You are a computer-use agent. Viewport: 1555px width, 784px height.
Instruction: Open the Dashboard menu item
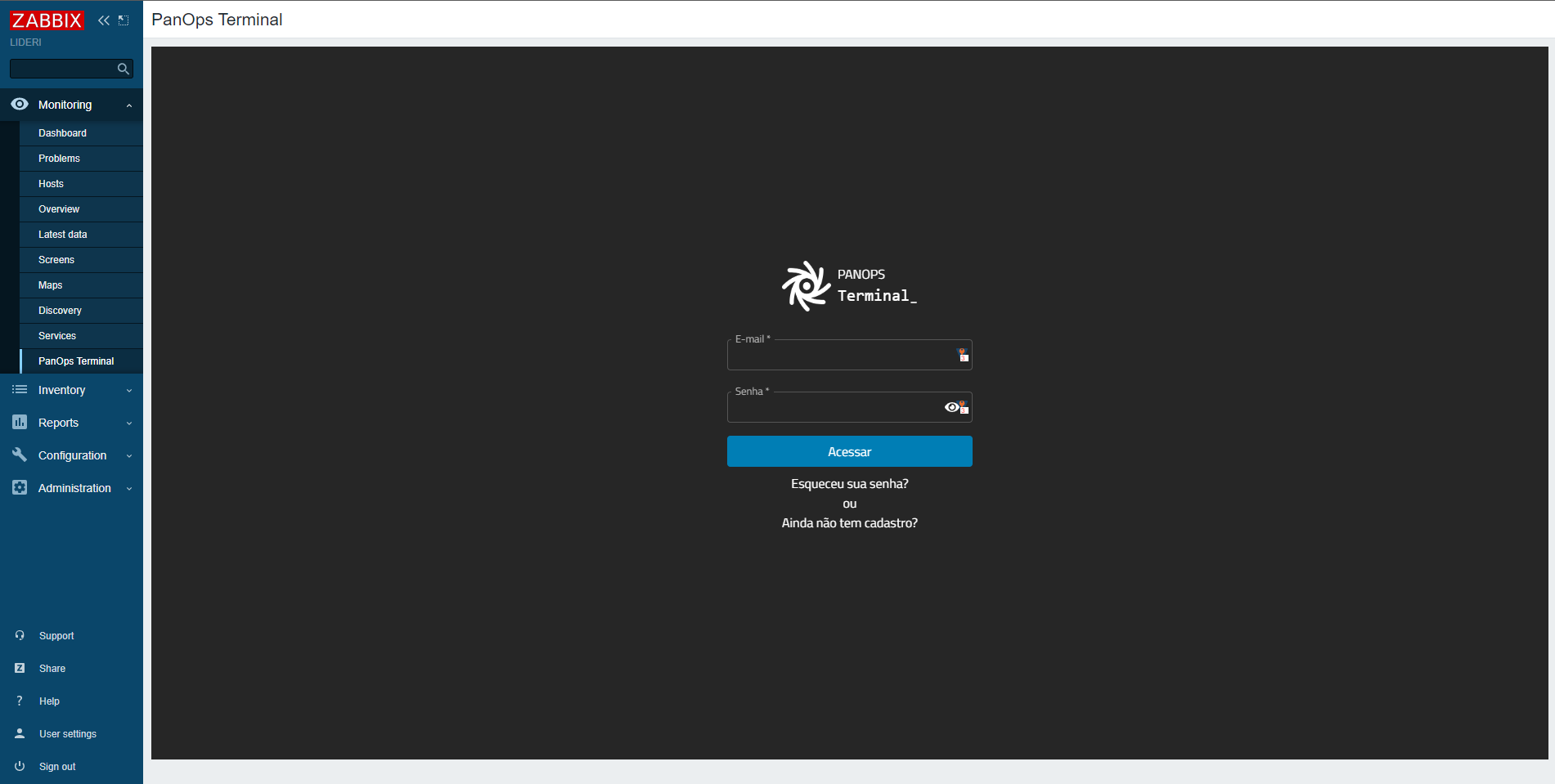tap(81, 133)
